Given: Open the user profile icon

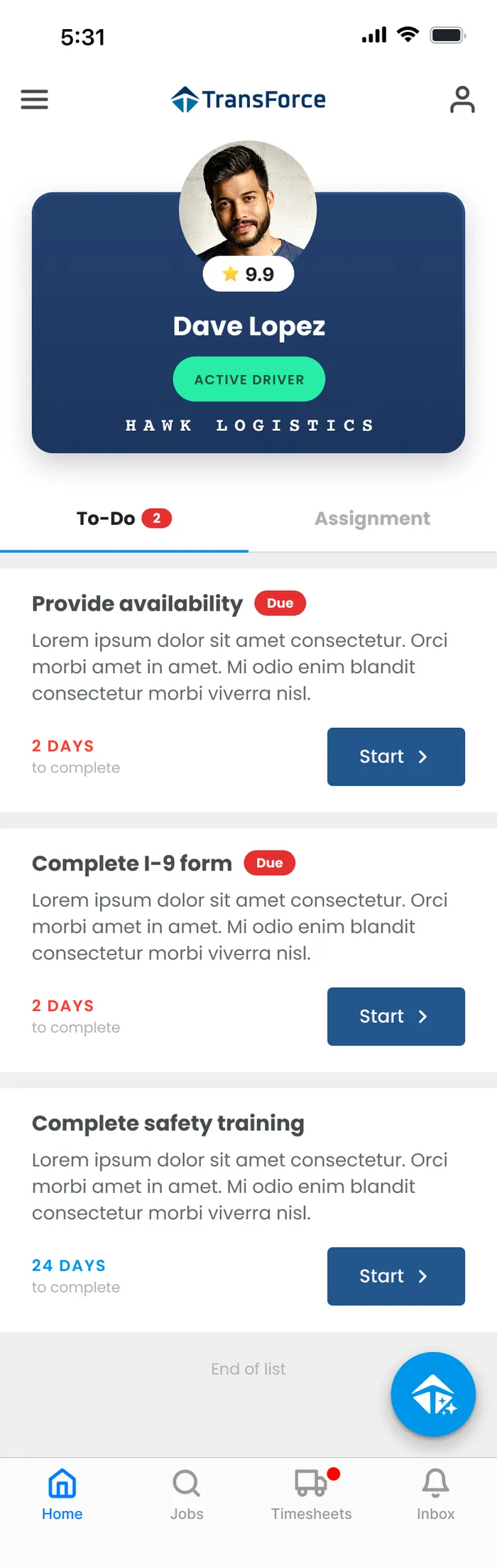Looking at the screenshot, I should (x=462, y=99).
